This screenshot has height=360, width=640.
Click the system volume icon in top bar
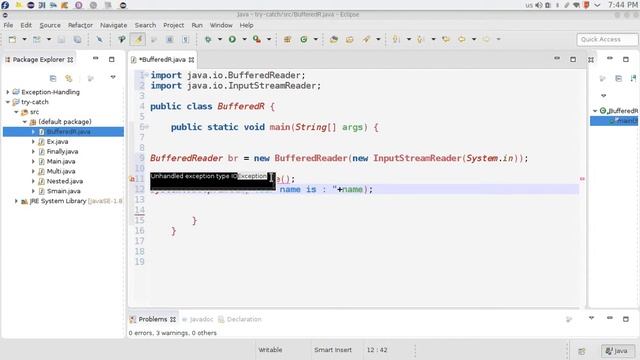click(539, 5)
